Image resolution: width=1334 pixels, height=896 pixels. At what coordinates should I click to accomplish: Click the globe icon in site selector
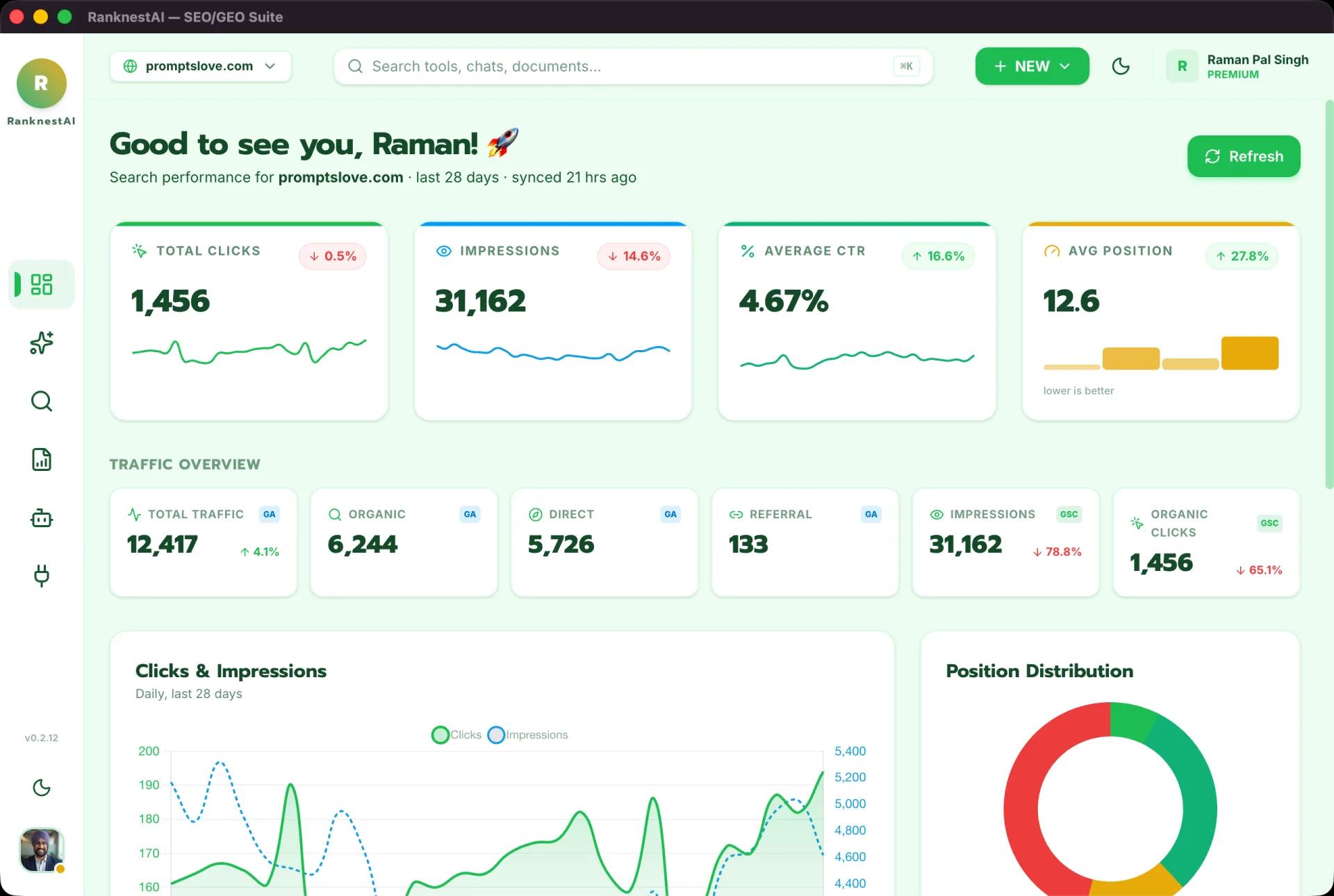[130, 66]
